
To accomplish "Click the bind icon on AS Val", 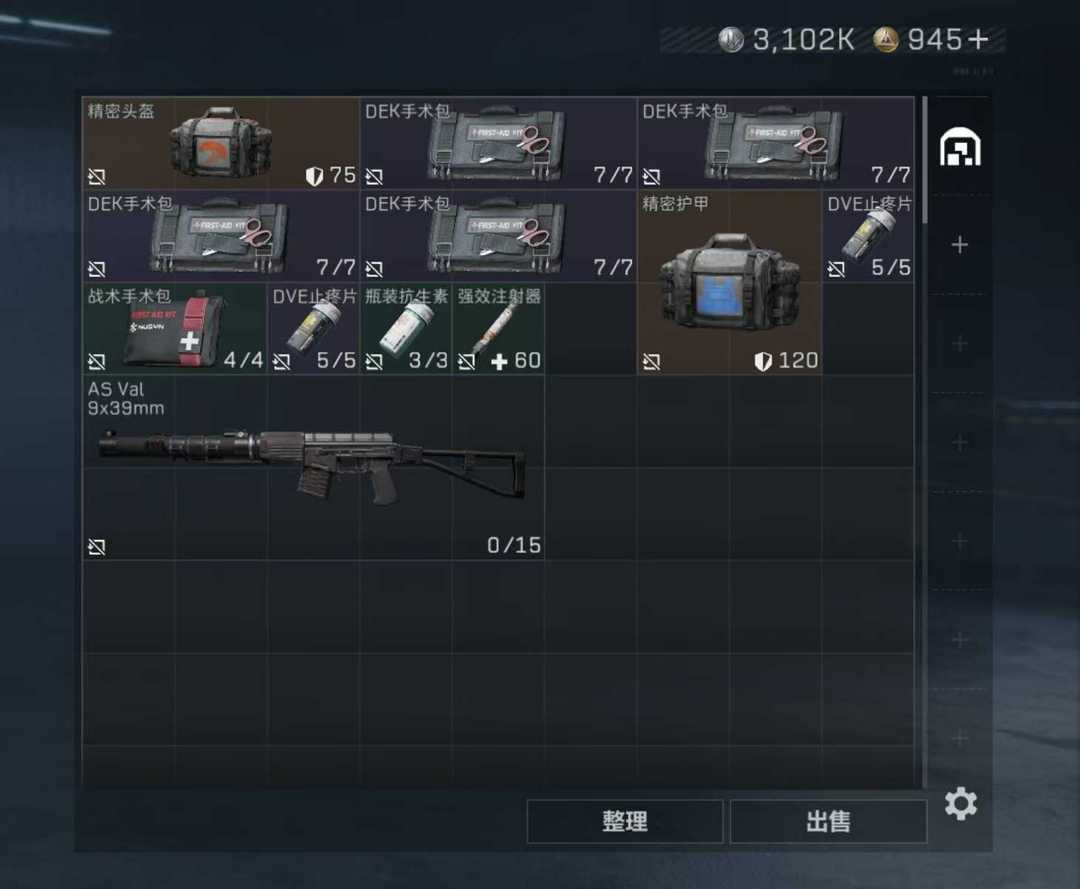I will click(96, 547).
